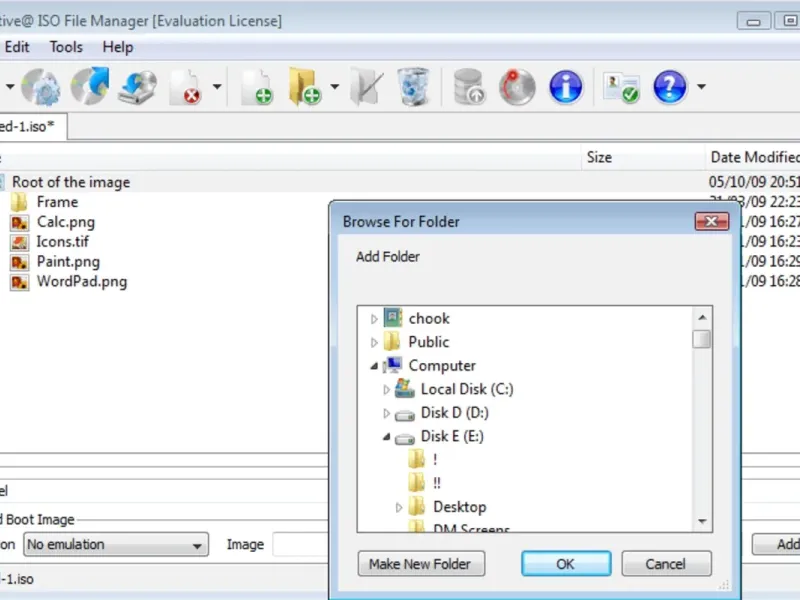Viewport: 800px width, 600px height.
Task: Click the drive with disc import icon
Action: coord(137,87)
